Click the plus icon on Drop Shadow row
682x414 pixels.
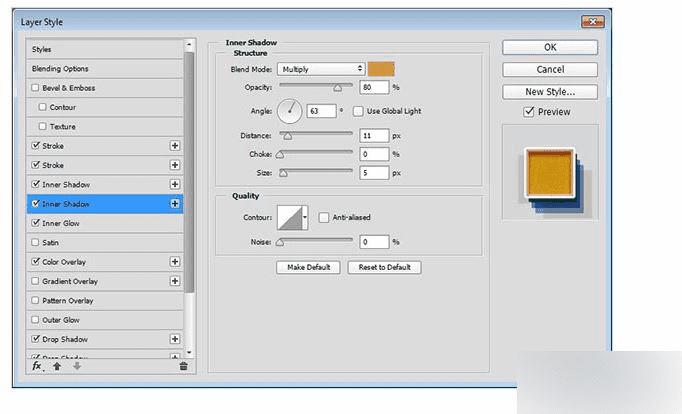pos(175,339)
